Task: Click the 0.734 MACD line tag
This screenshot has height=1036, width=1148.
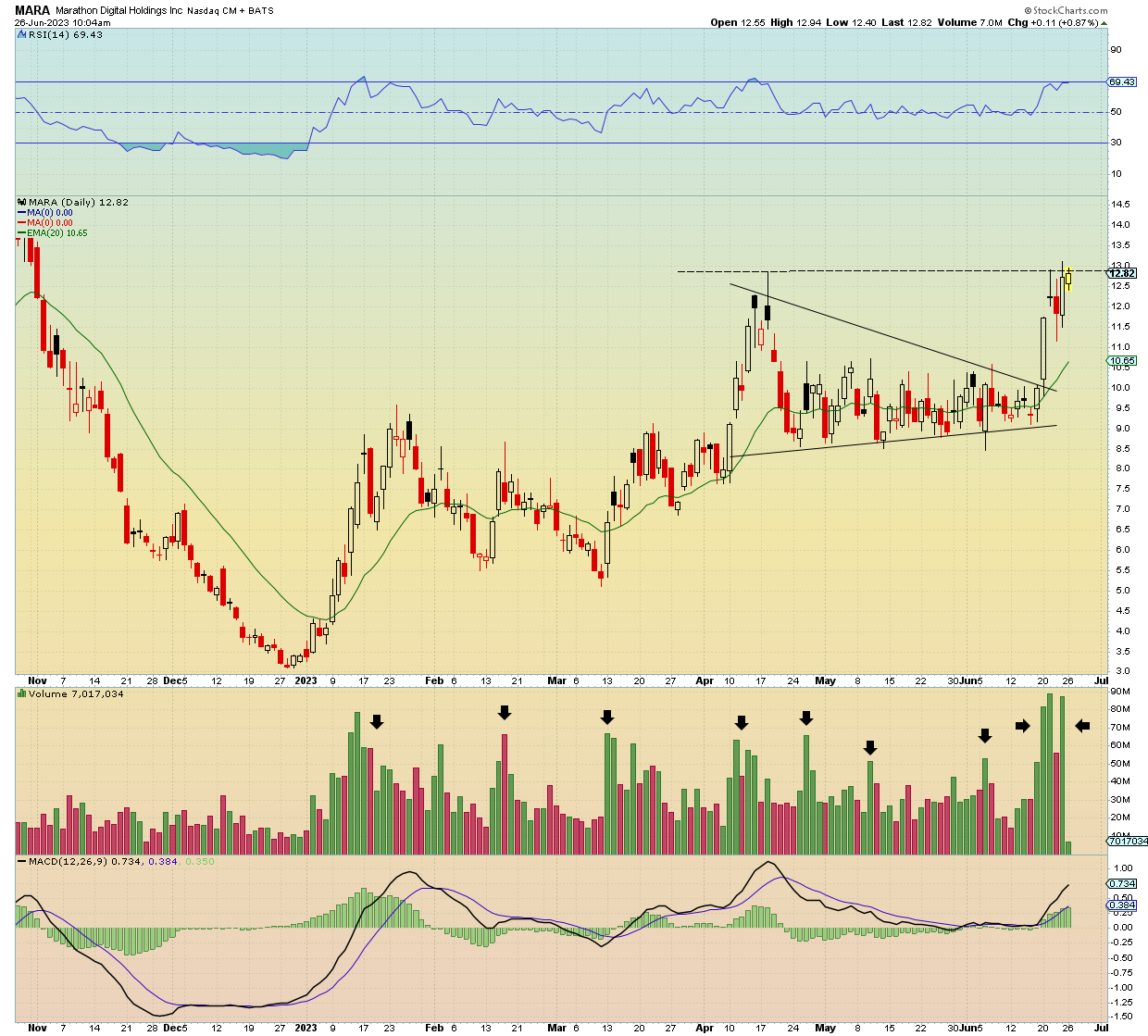Action: coord(1122,884)
